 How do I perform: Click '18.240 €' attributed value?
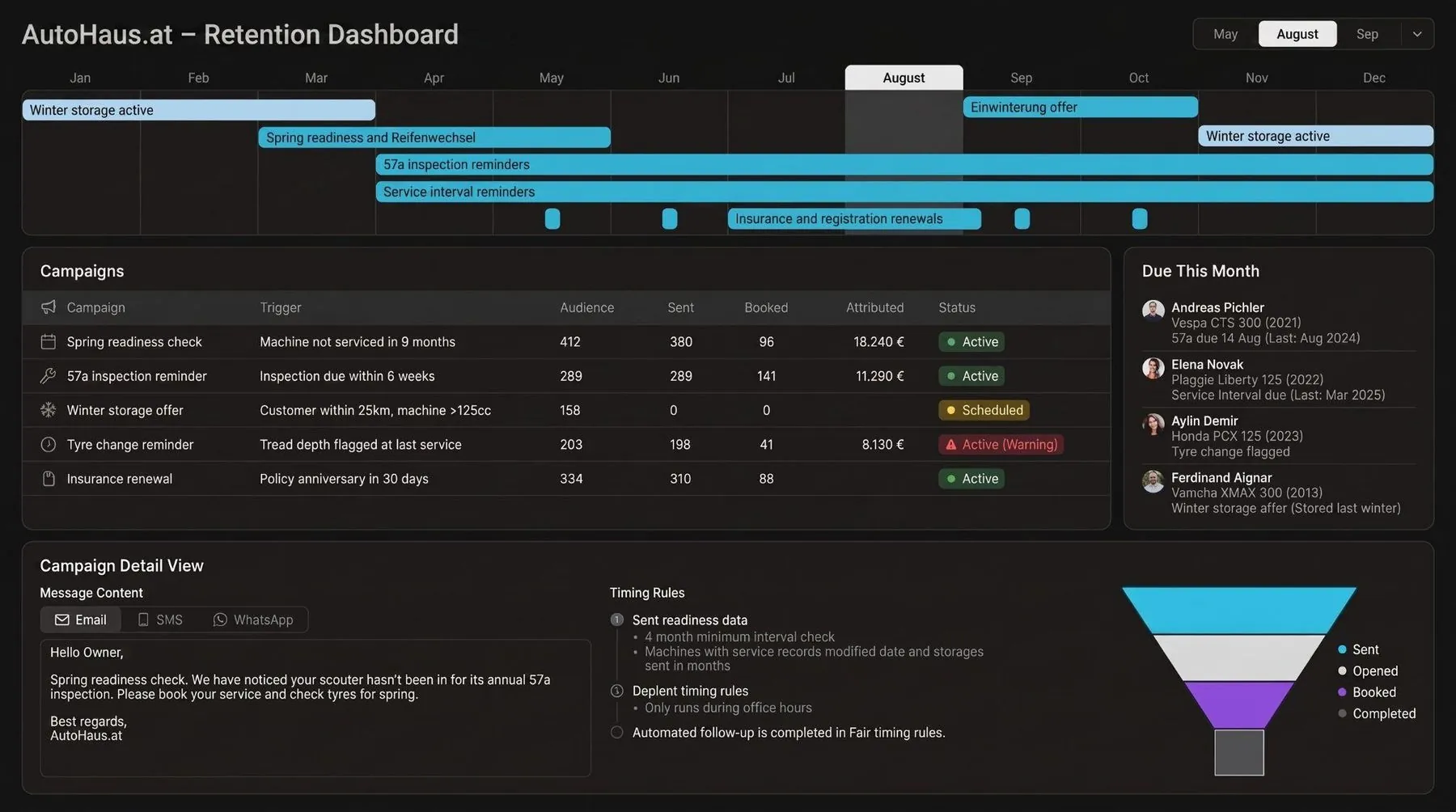coord(878,342)
